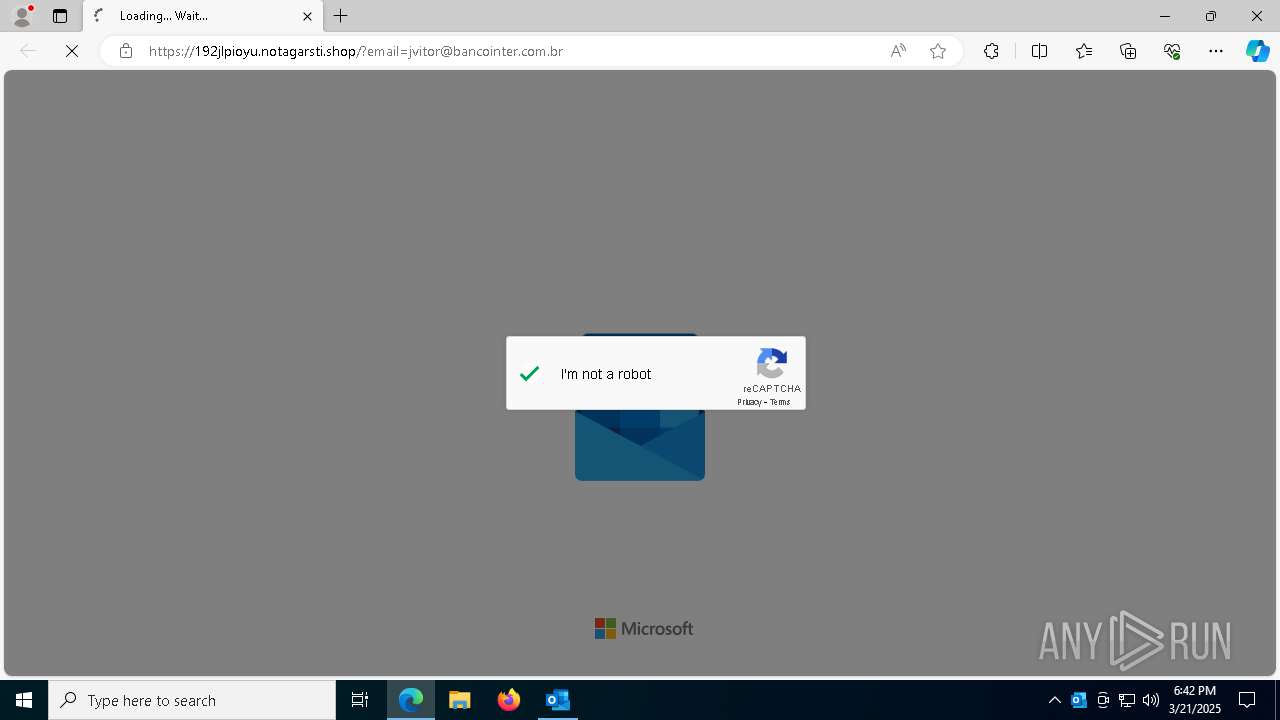1280x720 pixels.
Task: Click the reCAPTCHA logo
Action: pyautogui.click(x=772, y=363)
